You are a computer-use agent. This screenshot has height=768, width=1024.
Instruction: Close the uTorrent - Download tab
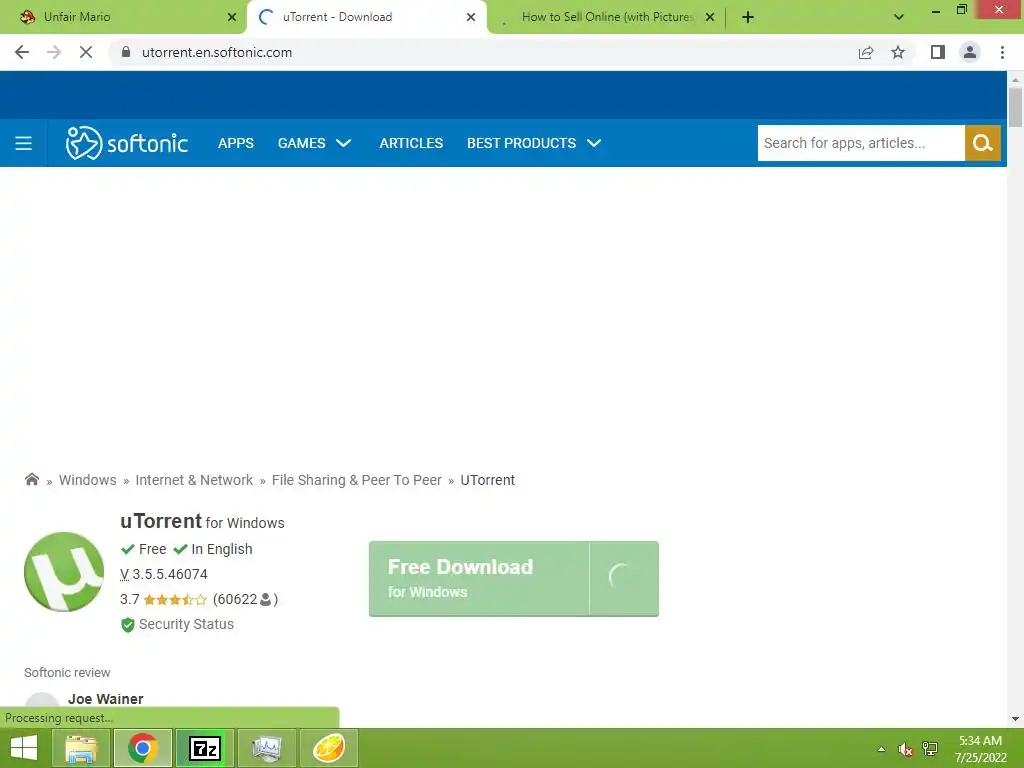(471, 17)
